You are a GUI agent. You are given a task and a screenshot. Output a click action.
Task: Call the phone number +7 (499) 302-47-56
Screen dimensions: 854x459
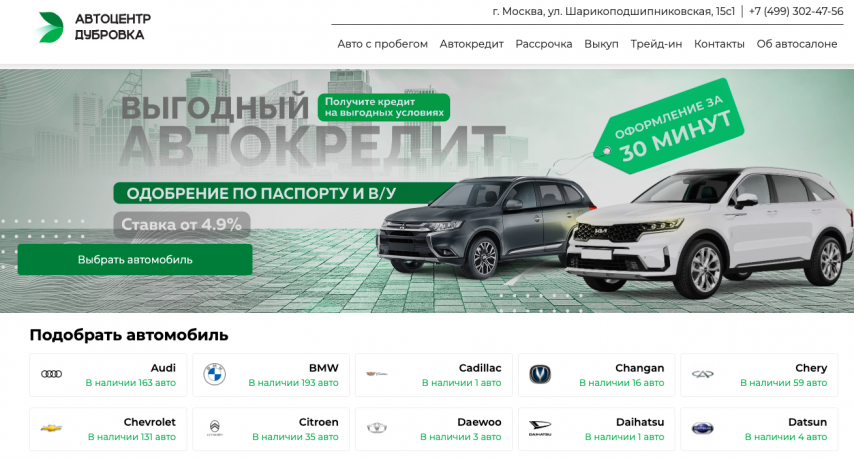tap(796, 11)
